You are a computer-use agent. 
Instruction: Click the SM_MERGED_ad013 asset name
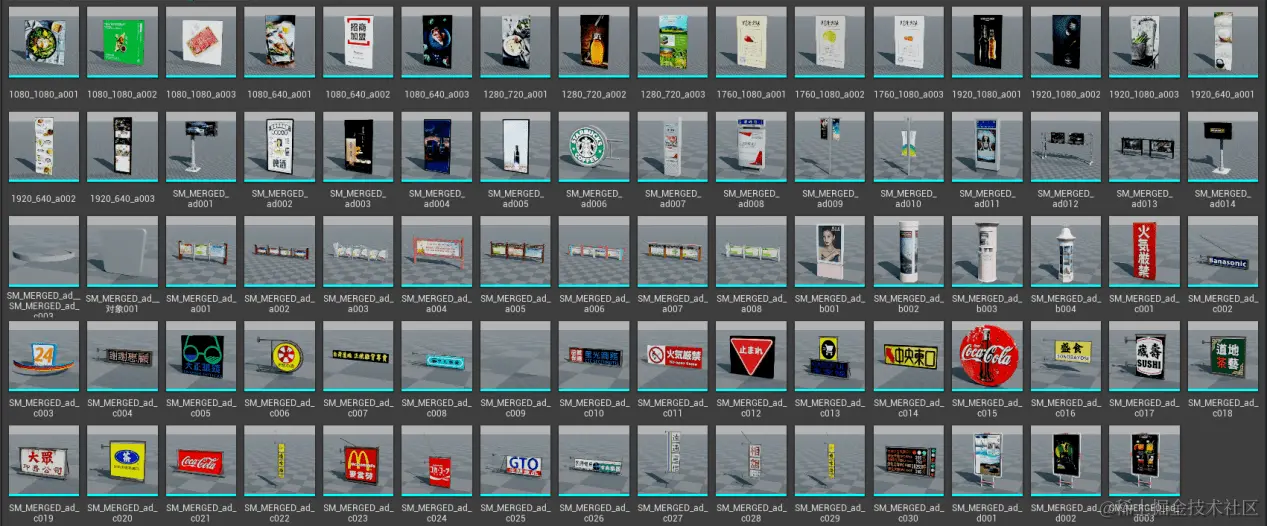1144,198
